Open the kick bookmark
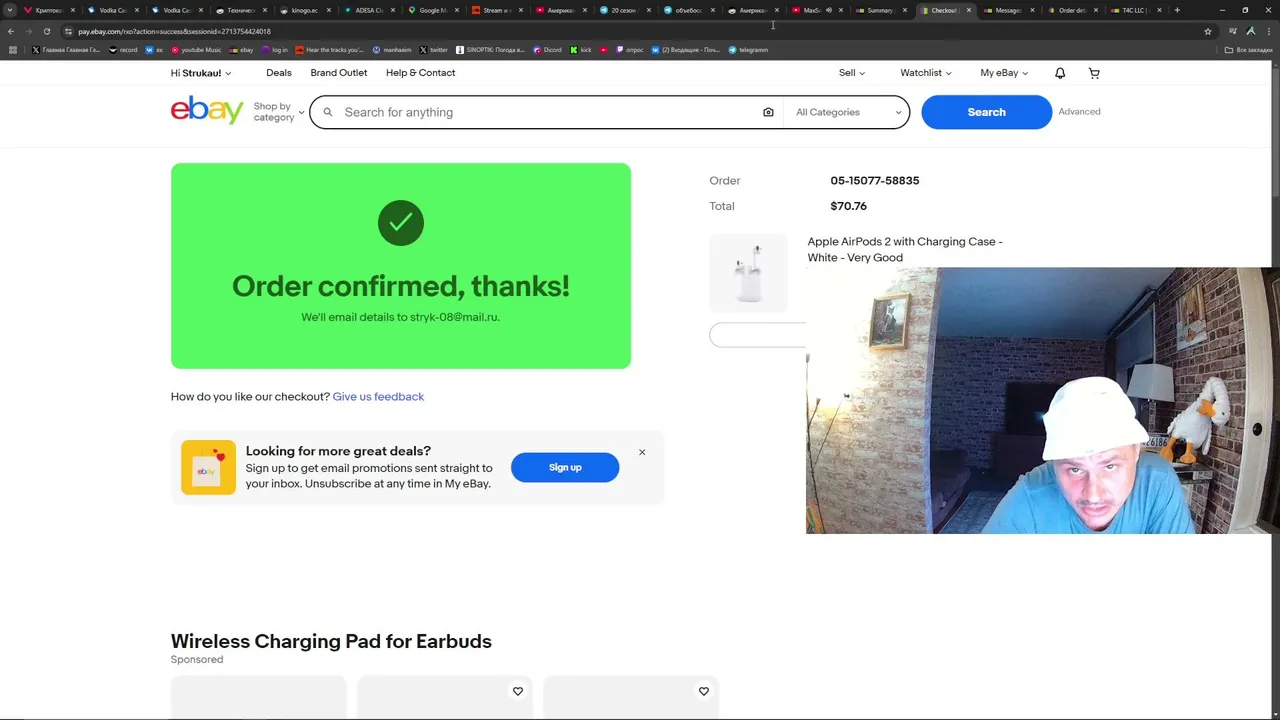The image size is (1280, 720). (581, 50)
